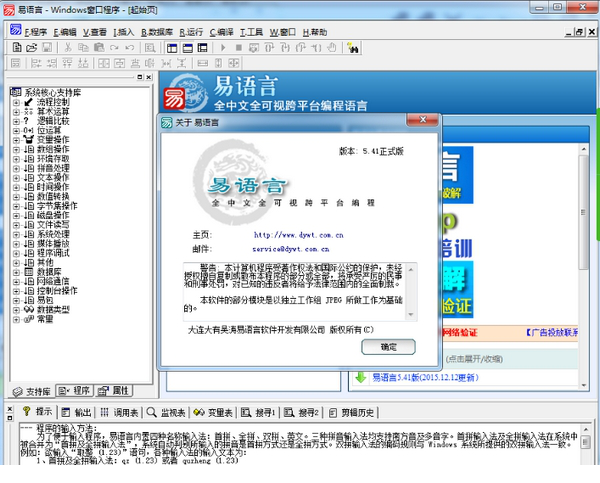Click the bottom output panel scrollbar thumb
This screenshot has width=600, height=483.
[585, 442]
